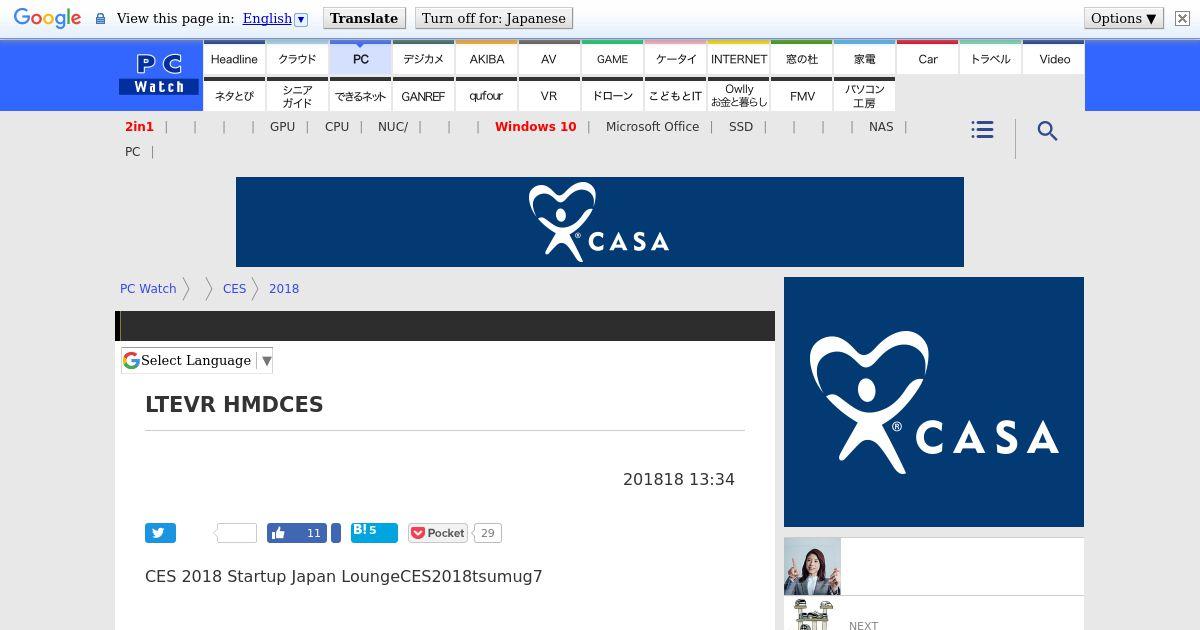Open the 窓の杜 tab
This screenshot has height=630, width=1200.
click(801, 58)
